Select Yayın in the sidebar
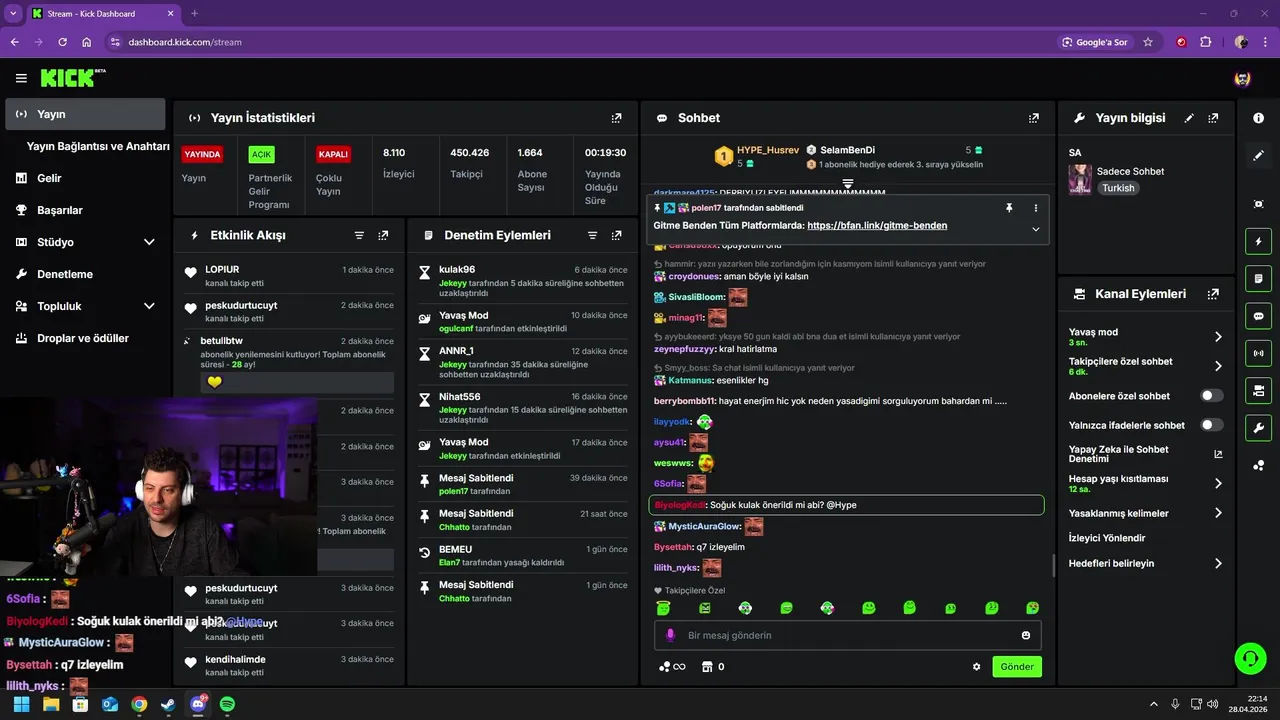 click(85, 114)
